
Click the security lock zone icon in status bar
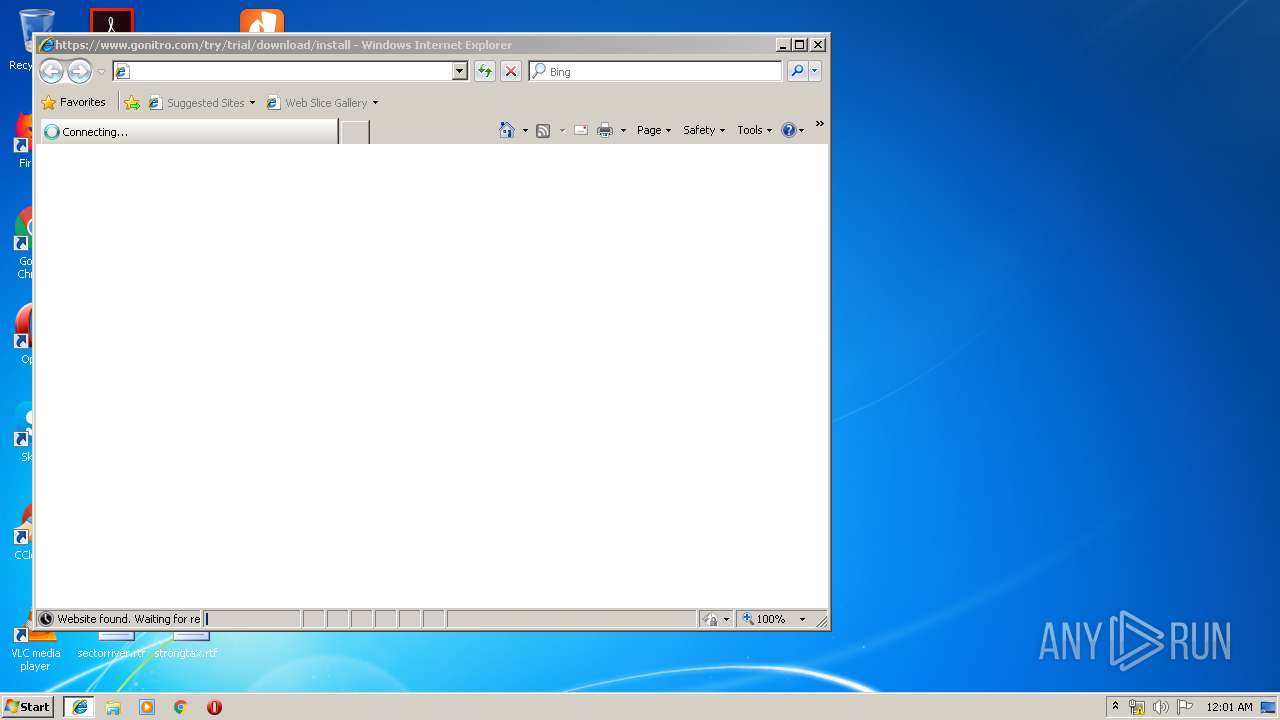(710, 619)
